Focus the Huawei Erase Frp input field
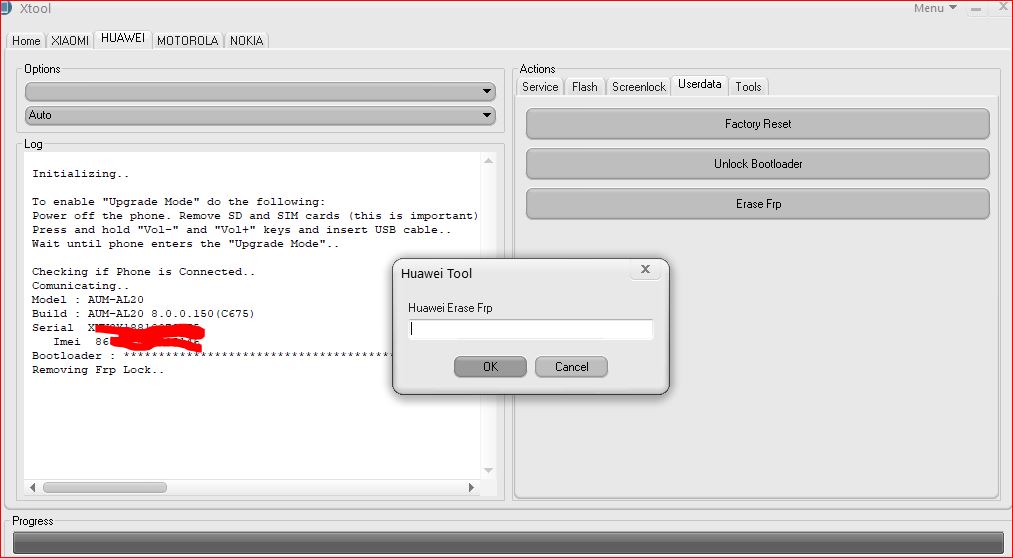Screen dimensions: 1013x558 click(x=530, y=329)
